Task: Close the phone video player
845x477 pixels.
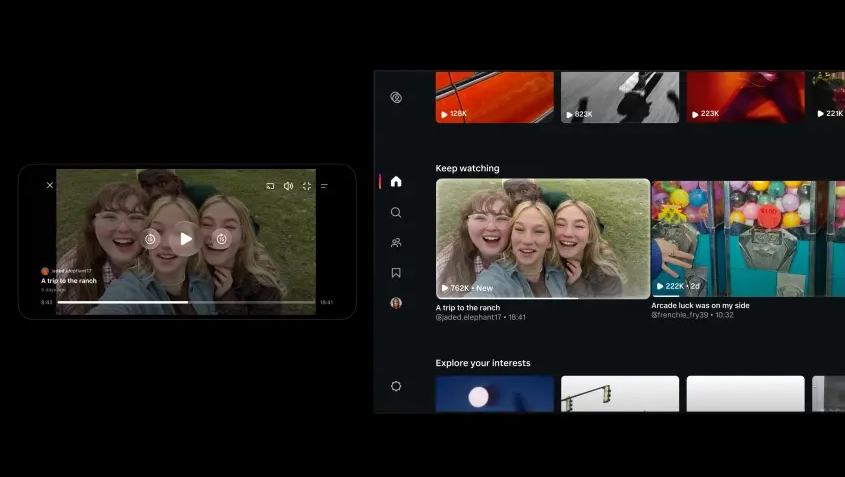Action: tap(50, 185)
